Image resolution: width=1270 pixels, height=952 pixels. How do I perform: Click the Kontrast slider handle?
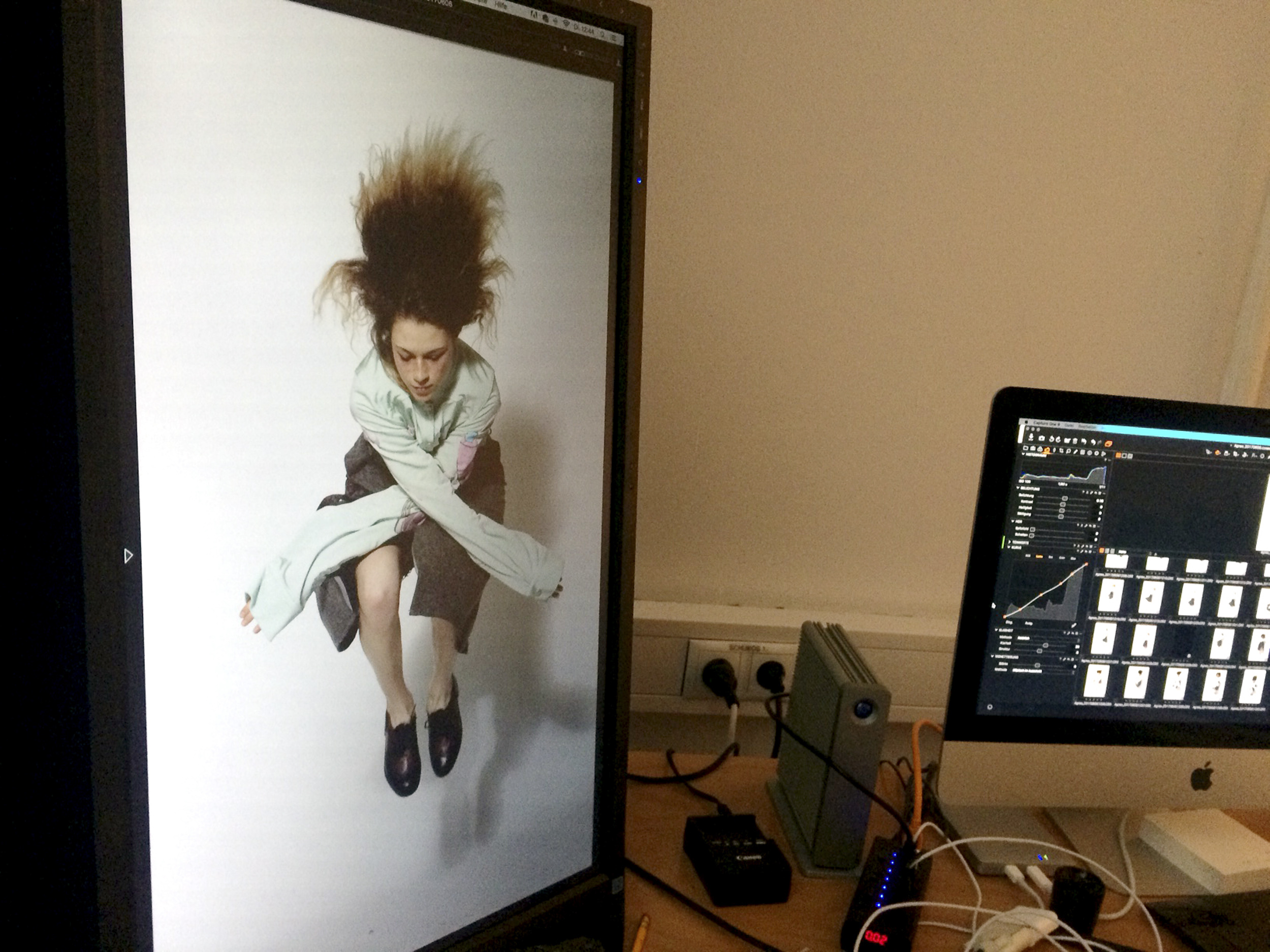1063,504
